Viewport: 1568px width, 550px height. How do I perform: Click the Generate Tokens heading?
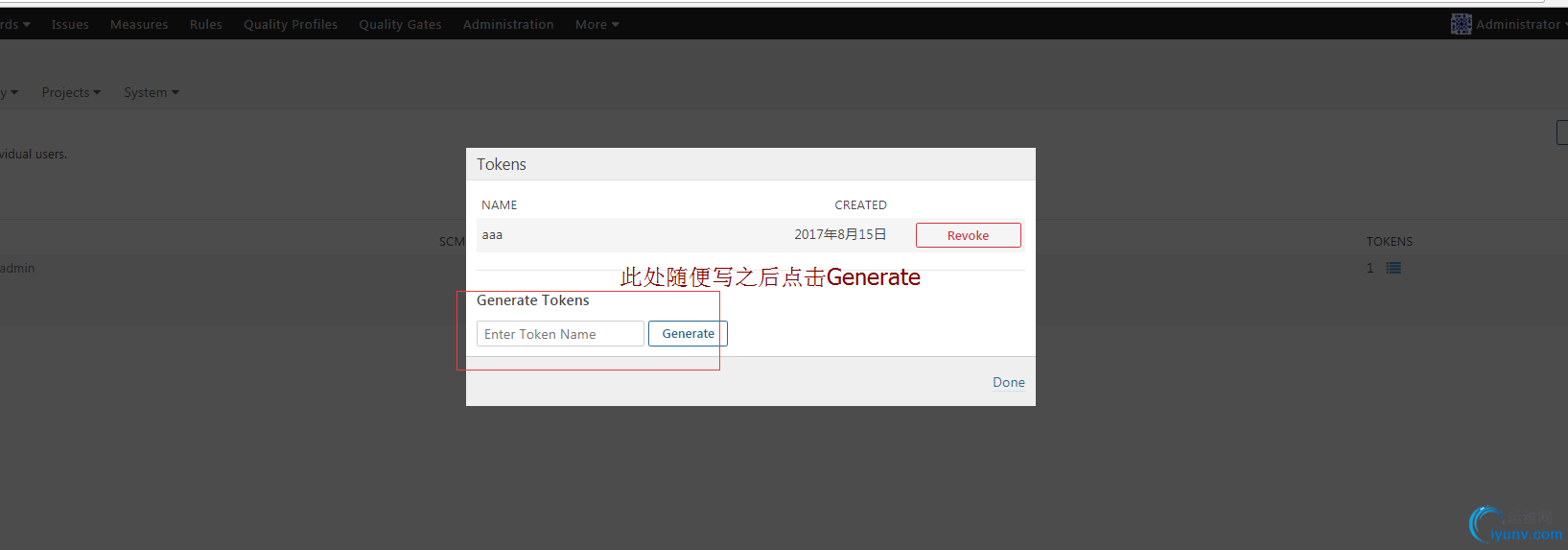[533, 300]
